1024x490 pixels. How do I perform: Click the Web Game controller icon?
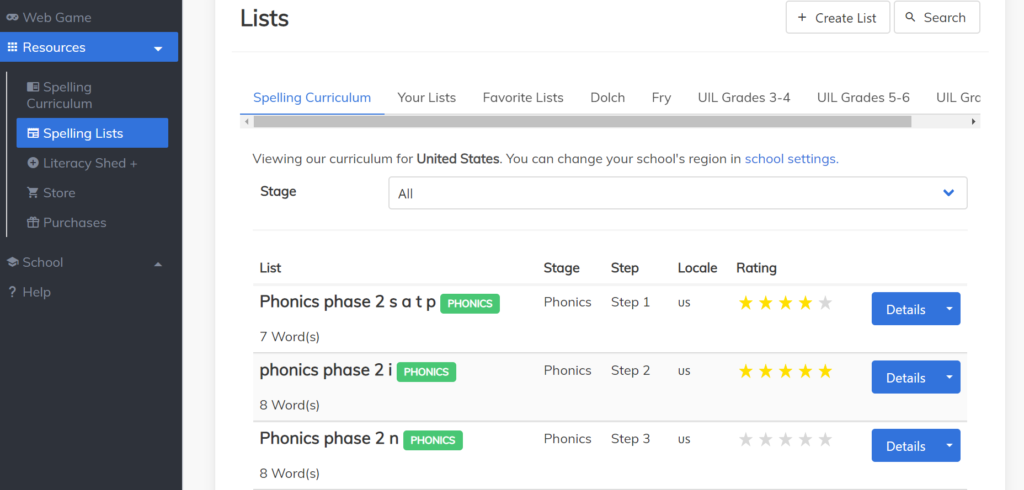pyautogui.click(x=12, y=17)
